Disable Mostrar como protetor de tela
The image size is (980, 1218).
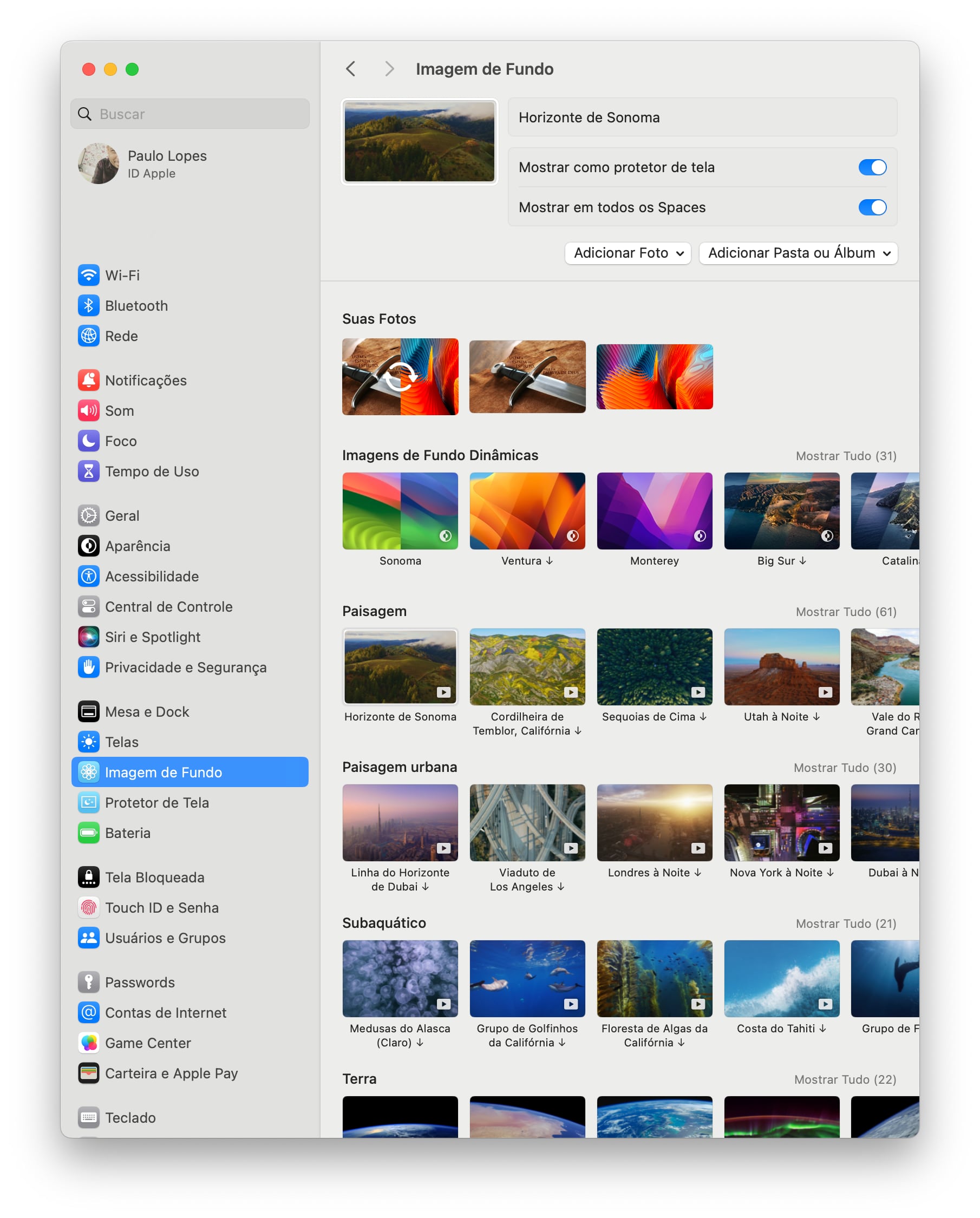point(872,167)
